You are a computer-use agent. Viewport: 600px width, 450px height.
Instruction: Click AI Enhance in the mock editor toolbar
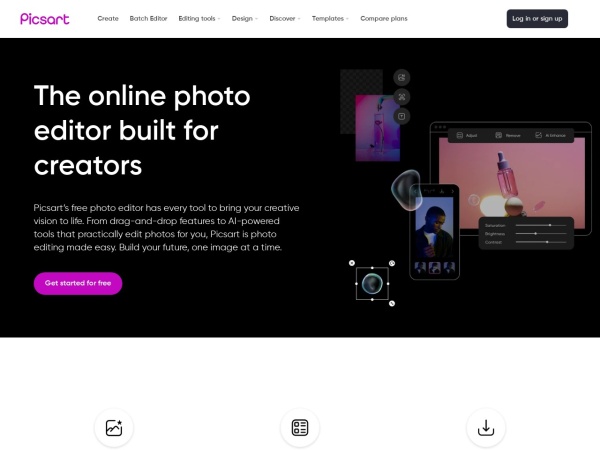point(550,135)
